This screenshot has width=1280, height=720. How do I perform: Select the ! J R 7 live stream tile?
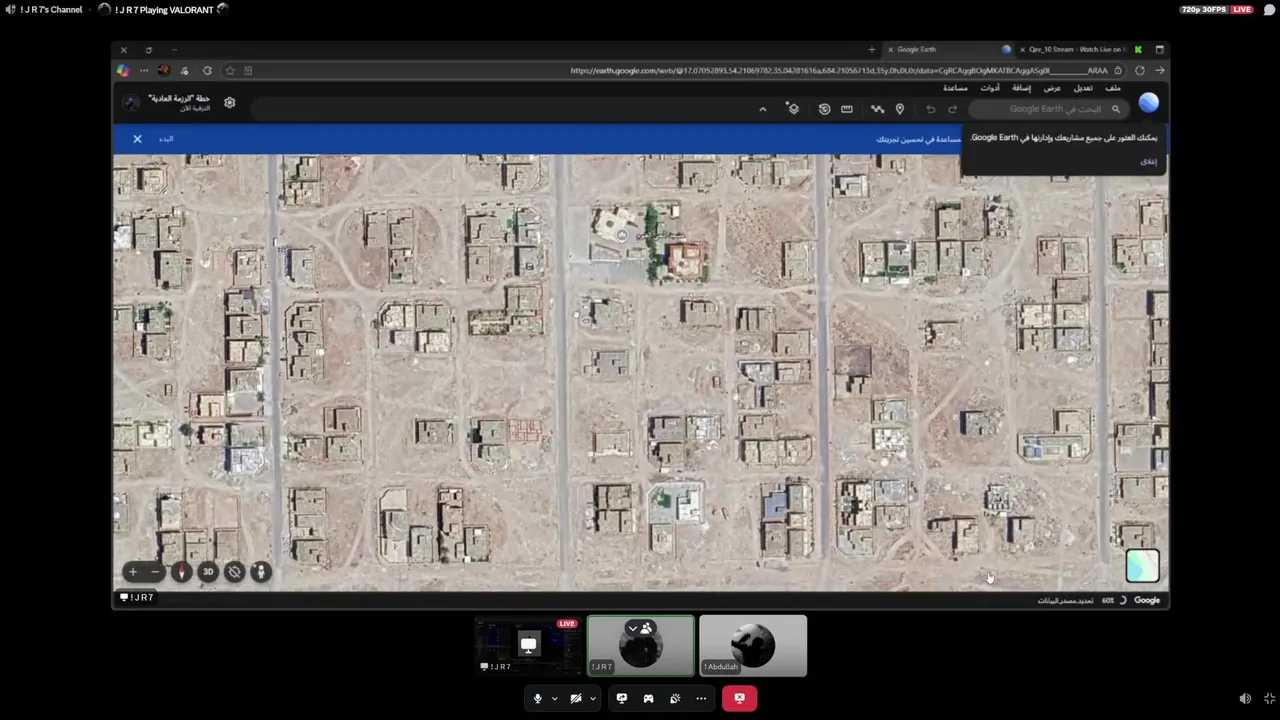pyautogui.click(x=528, y=646)
